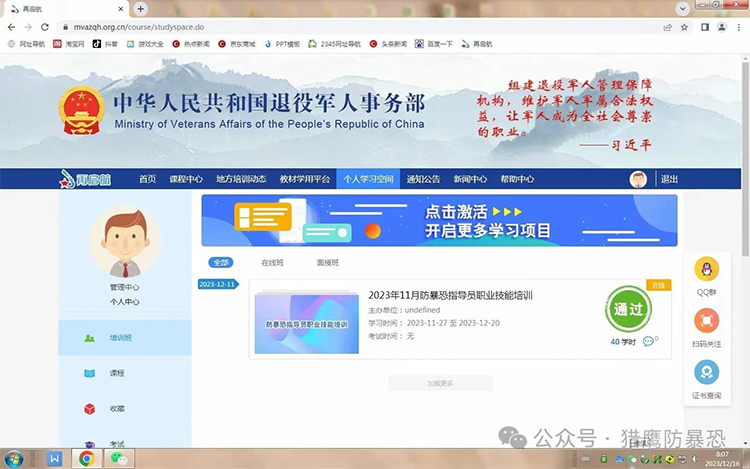Click the 培训班 people icon in sidebar
750x469 pixels.
pyautogui.click(x=89, y=338)
